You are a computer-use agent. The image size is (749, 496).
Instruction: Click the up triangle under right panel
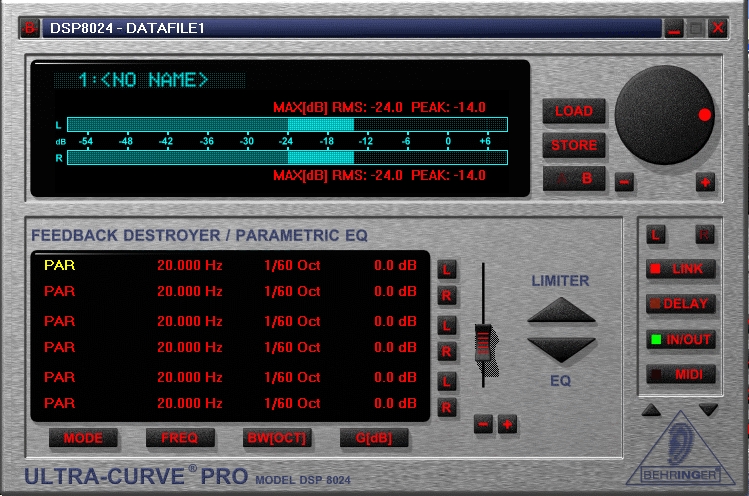pos(651,410)
